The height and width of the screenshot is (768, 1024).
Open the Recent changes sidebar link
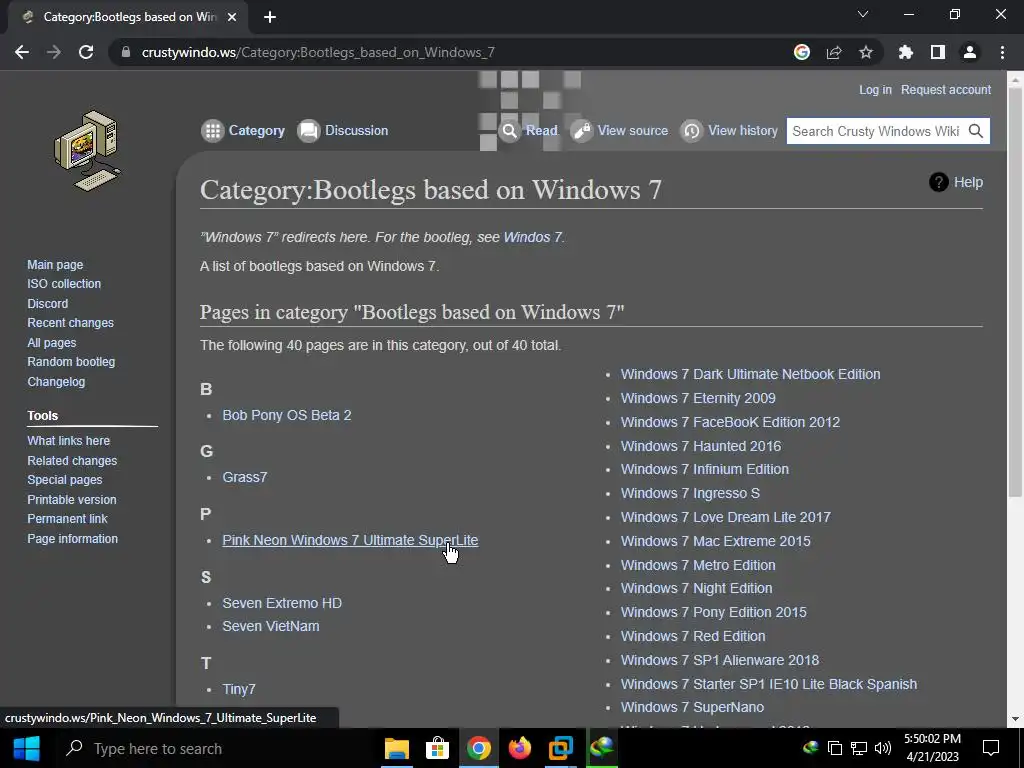tap(71, 323)
